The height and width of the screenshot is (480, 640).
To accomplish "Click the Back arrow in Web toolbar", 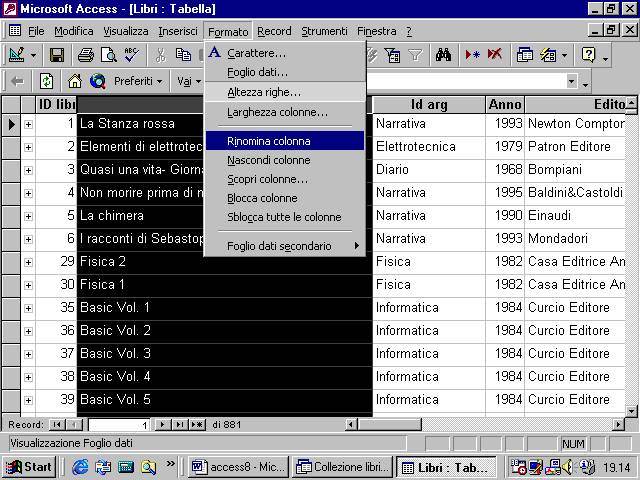I will click(x=17, y=81).
